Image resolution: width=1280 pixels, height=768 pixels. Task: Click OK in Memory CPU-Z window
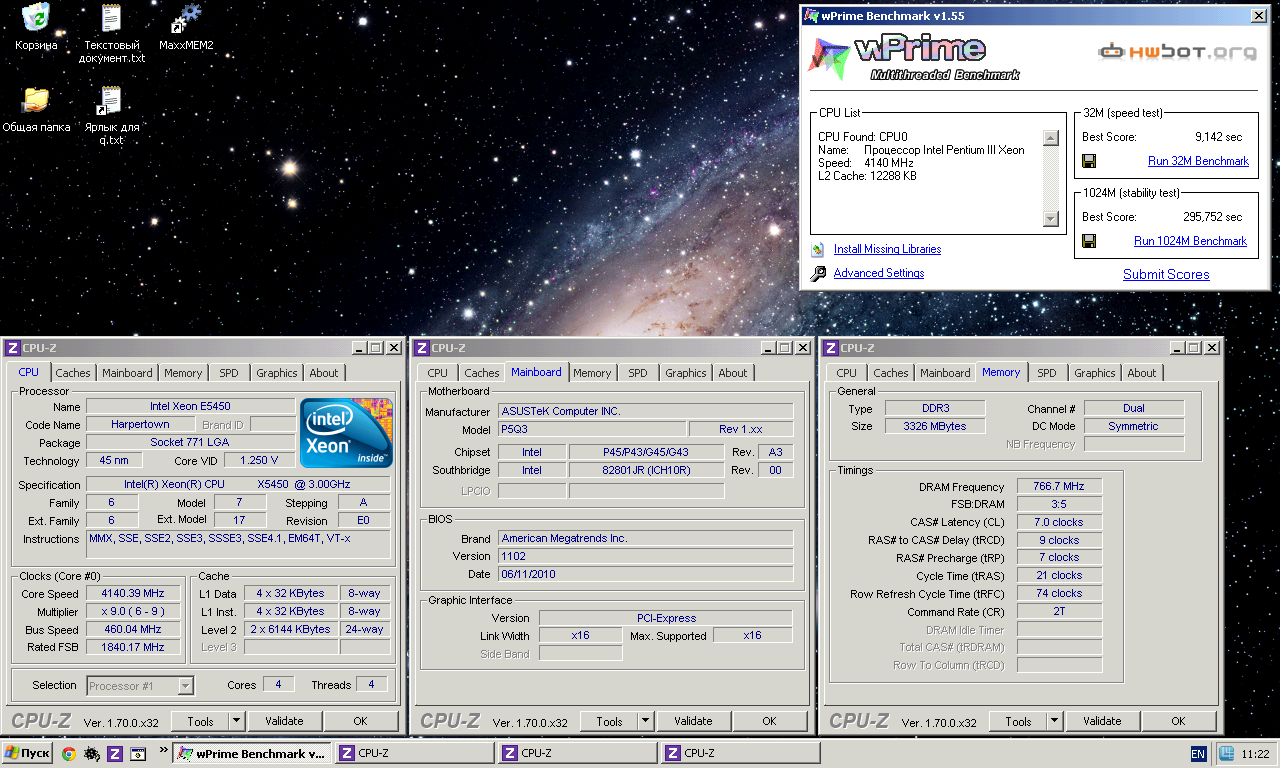click(1178, 721)
